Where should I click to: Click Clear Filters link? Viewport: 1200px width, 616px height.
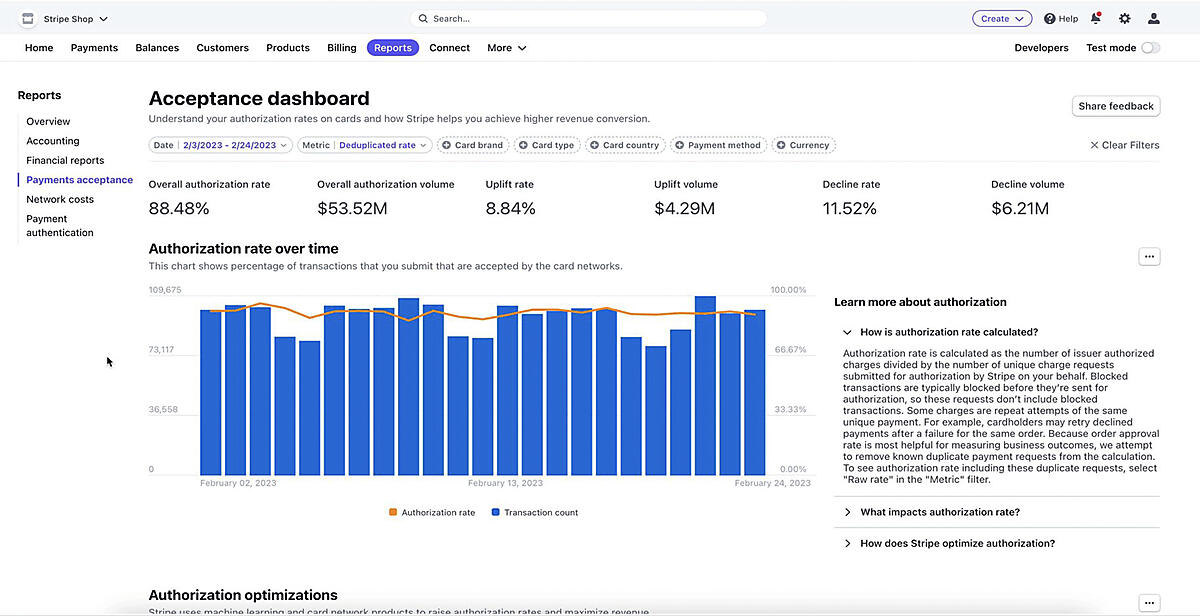pyautogui.click(x=1124, y=145)
